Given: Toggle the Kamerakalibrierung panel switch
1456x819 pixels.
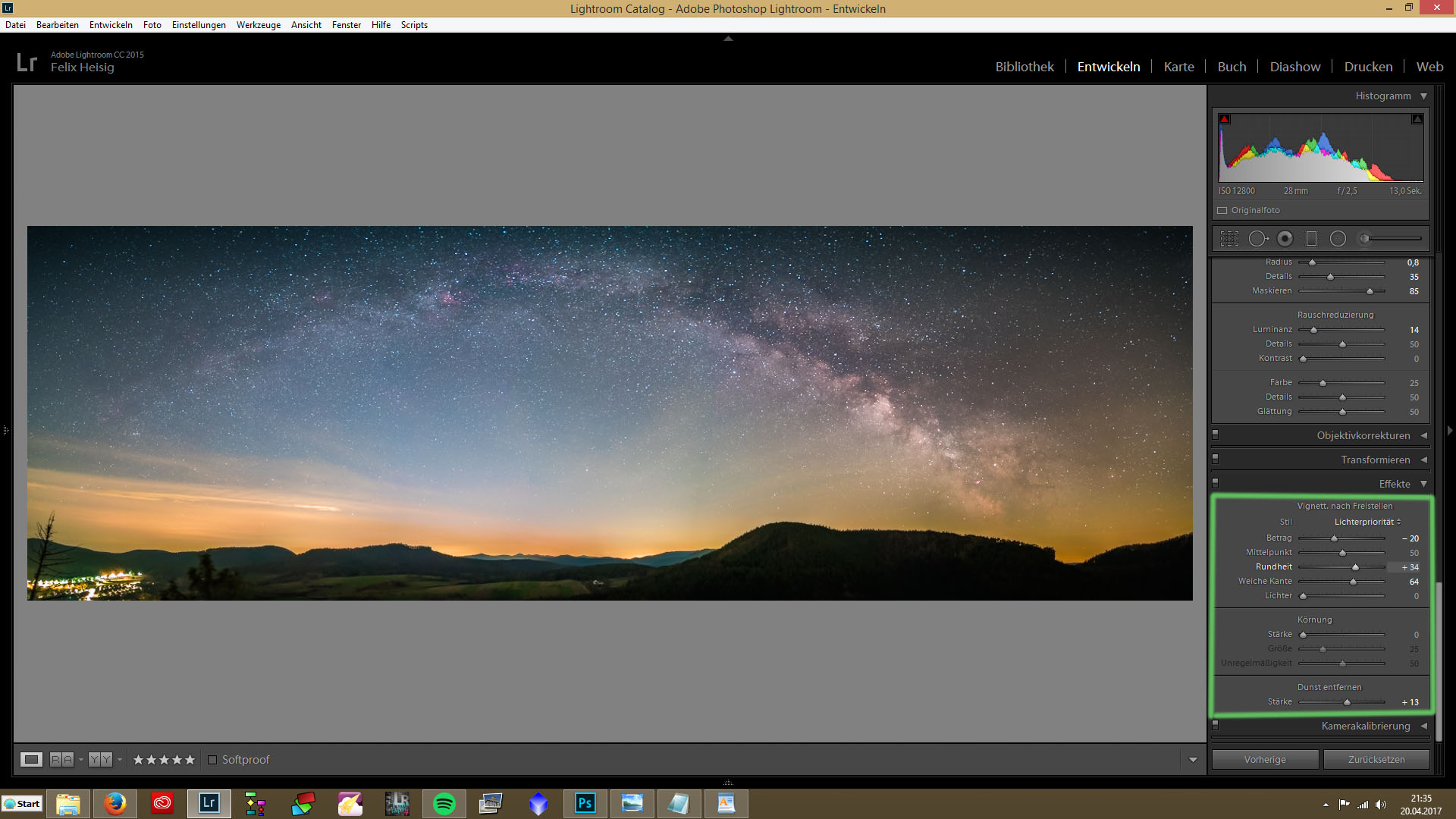Looking at the screenshot, I should 1215,726.
